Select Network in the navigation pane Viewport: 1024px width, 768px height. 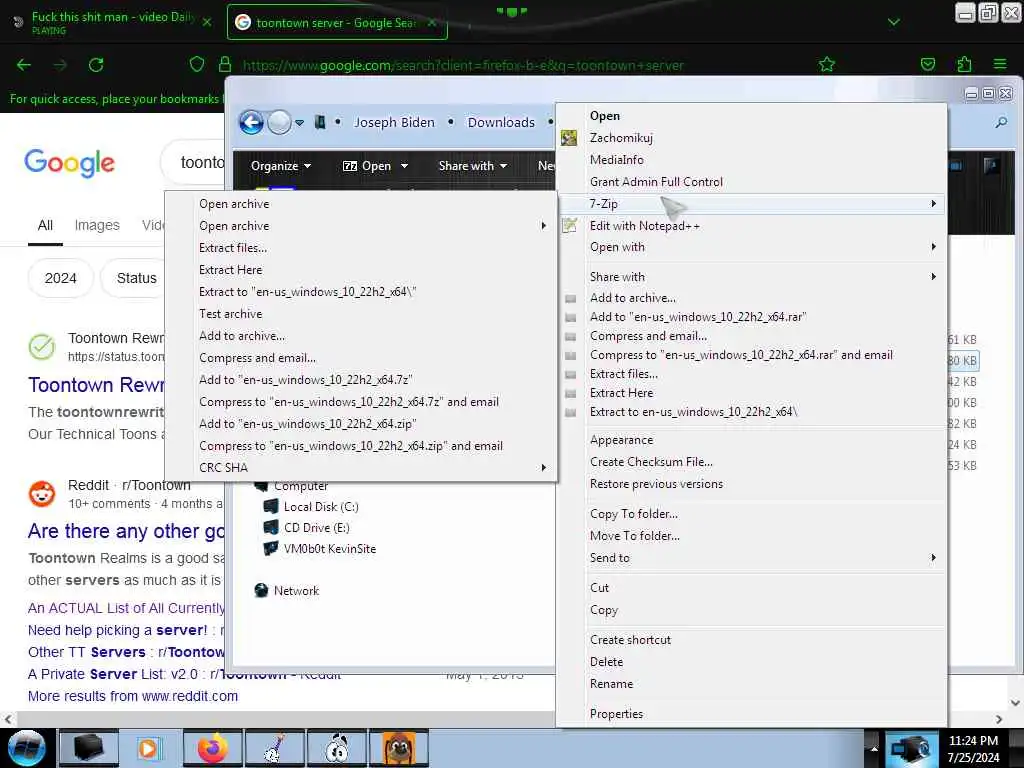(296, 590)
